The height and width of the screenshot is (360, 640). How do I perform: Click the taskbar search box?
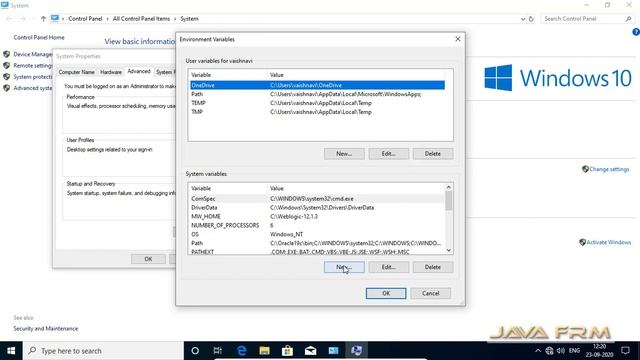pyautogui.click(x=103, y=351)
